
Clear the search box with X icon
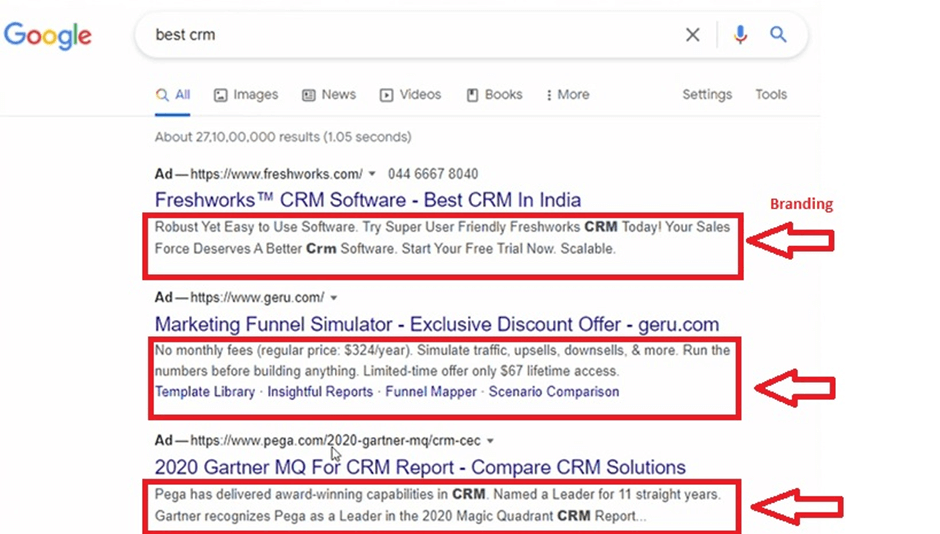click(x=692, y=35)
